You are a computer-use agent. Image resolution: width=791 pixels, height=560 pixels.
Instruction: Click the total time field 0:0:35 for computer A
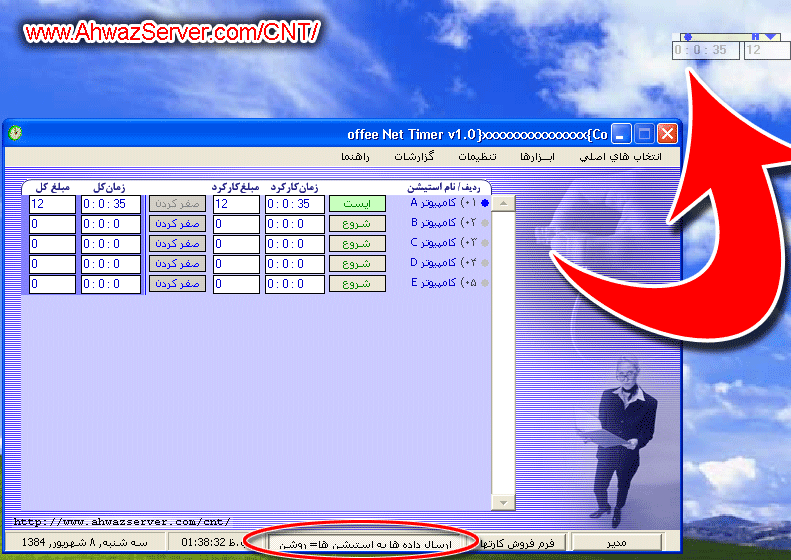(111, 204)
